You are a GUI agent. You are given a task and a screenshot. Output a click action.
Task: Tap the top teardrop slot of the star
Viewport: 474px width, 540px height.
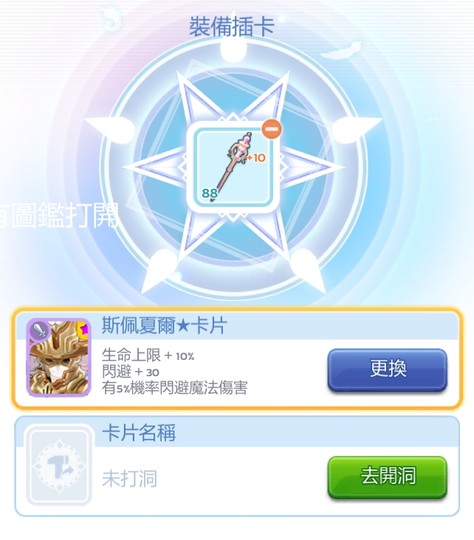point(233,52)
